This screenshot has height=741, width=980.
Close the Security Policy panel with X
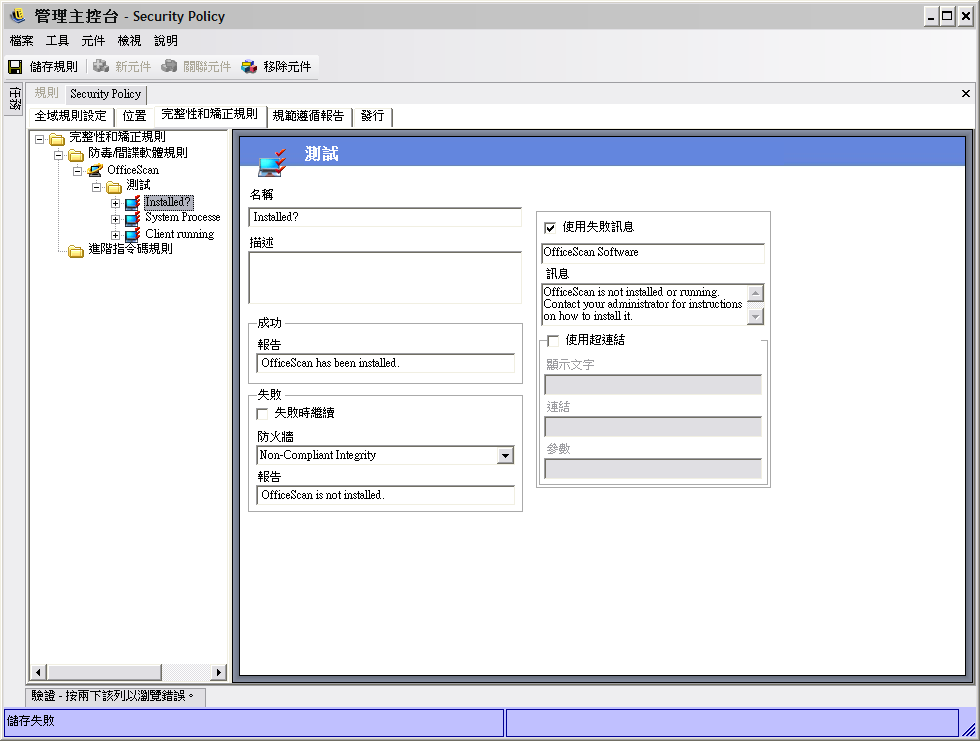966,94
